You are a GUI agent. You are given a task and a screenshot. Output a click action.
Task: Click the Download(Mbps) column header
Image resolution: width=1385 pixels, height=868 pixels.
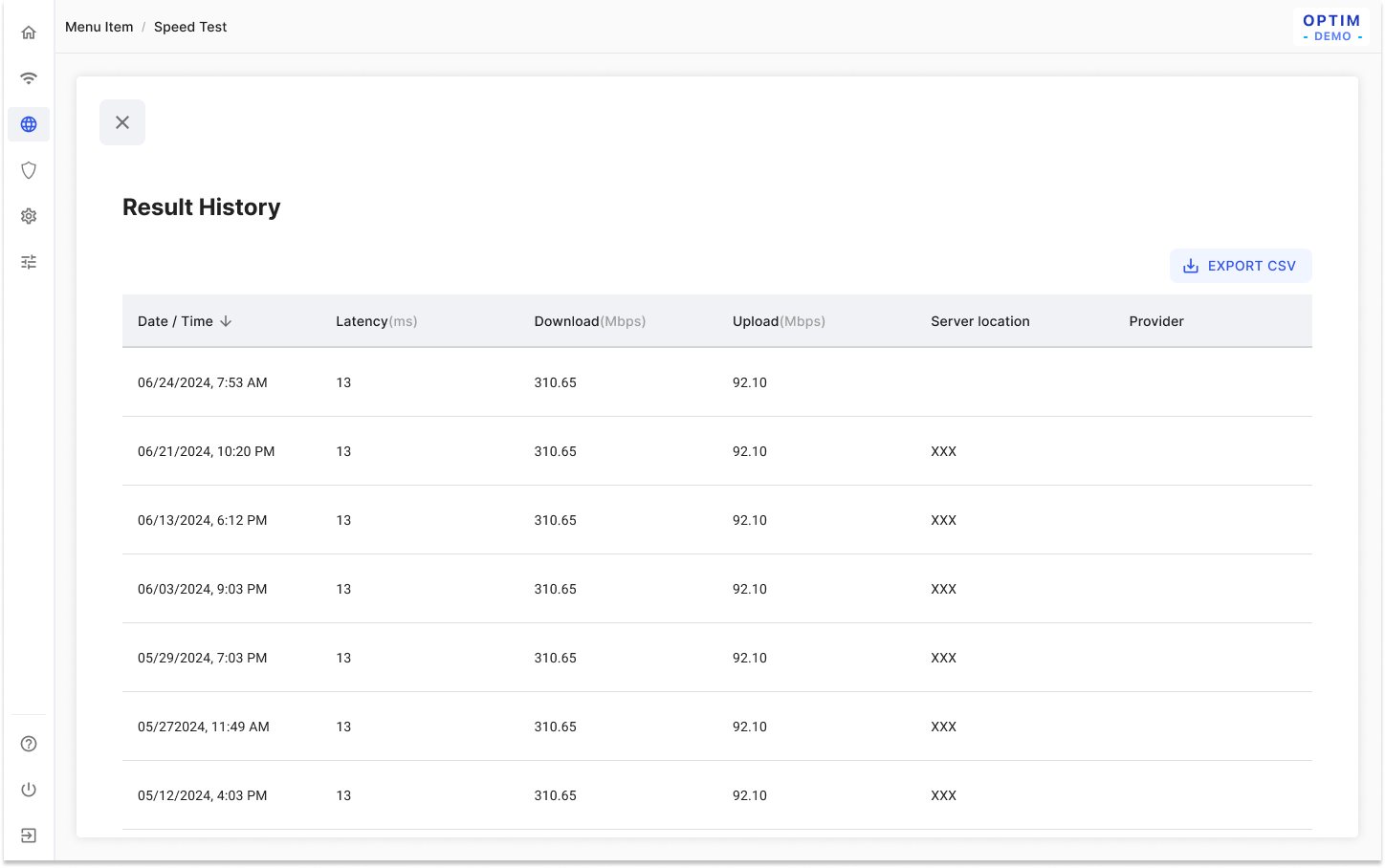[x=590, y=321]
